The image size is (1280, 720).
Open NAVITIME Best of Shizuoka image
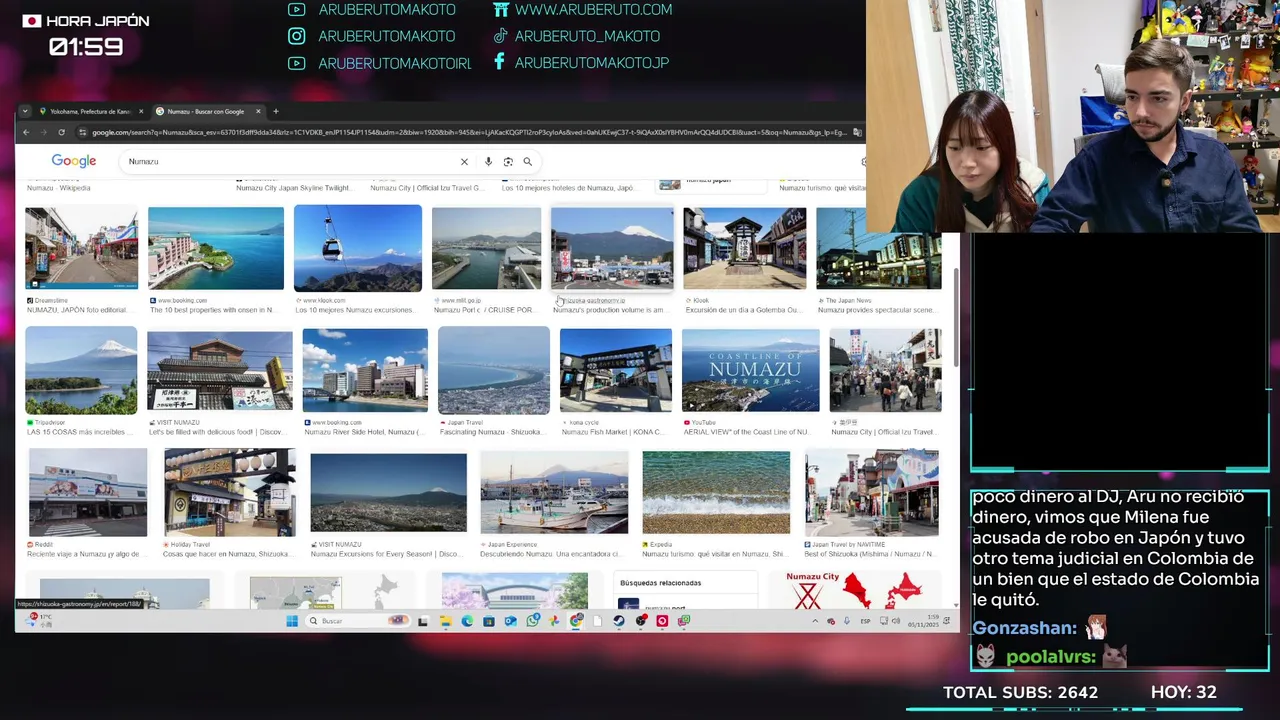pyautogui.click(x=872, y=492)
